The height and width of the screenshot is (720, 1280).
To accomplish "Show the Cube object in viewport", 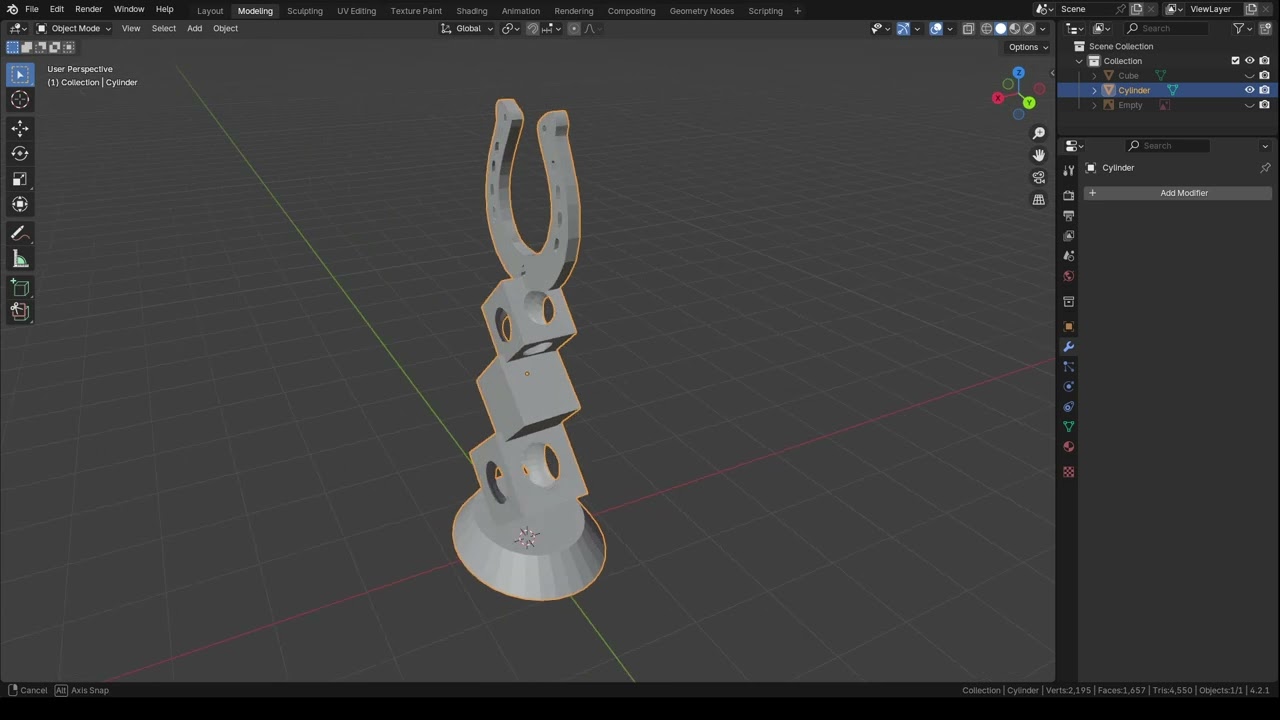I will pos(1249,76).
